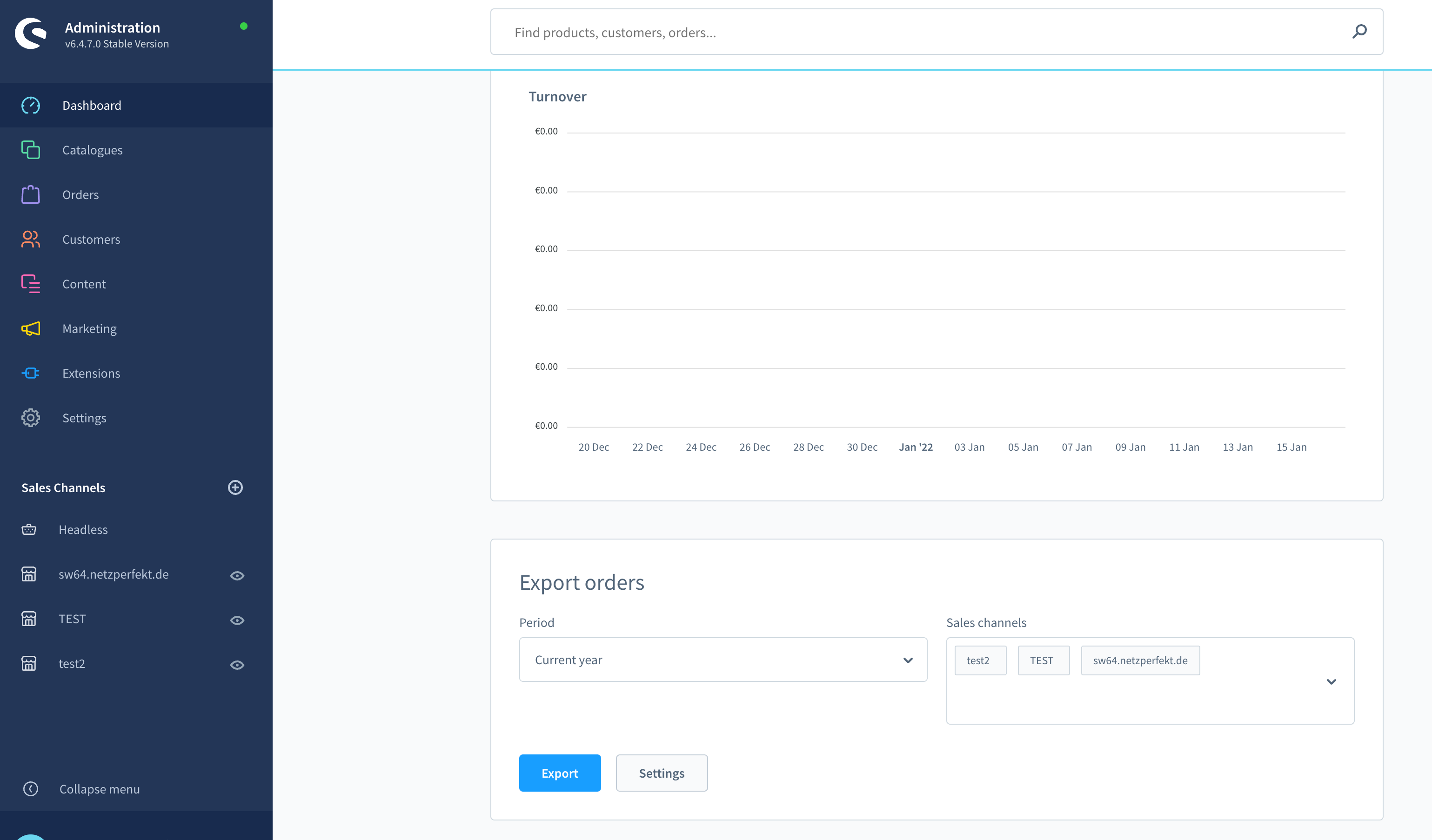Click the Dashboard gauge icon
This screenshot has height=840, width=1432.
31,106
